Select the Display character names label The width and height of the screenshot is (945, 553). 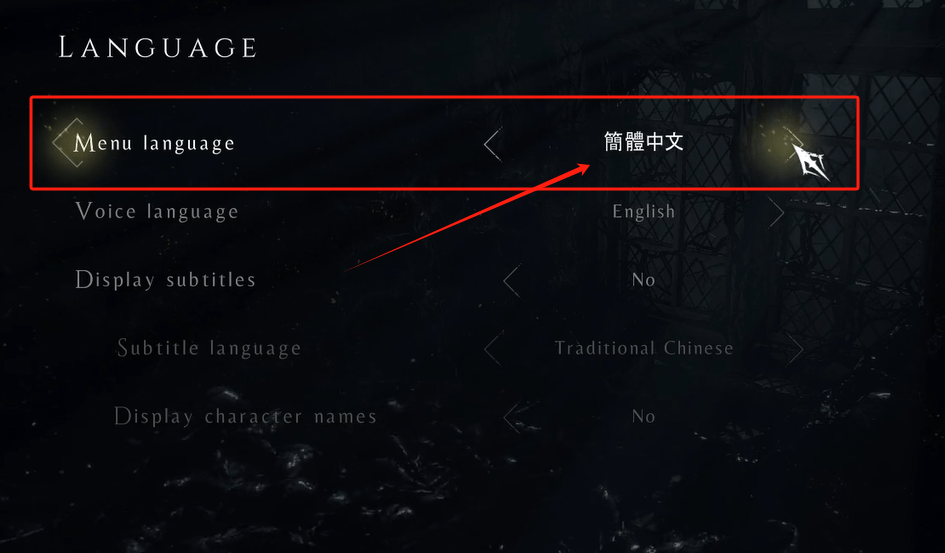[x=245, y=416]
